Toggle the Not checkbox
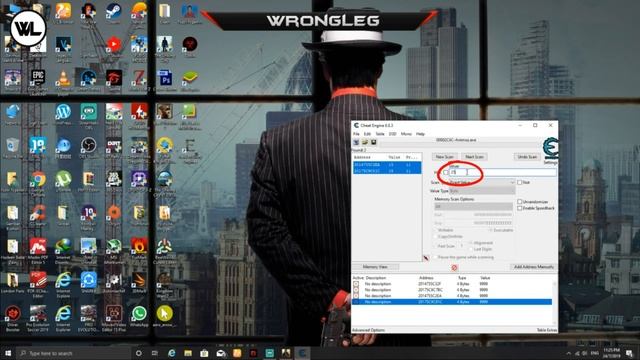The height and width of the screenshot is (360, 640). [x=520, y=182]
